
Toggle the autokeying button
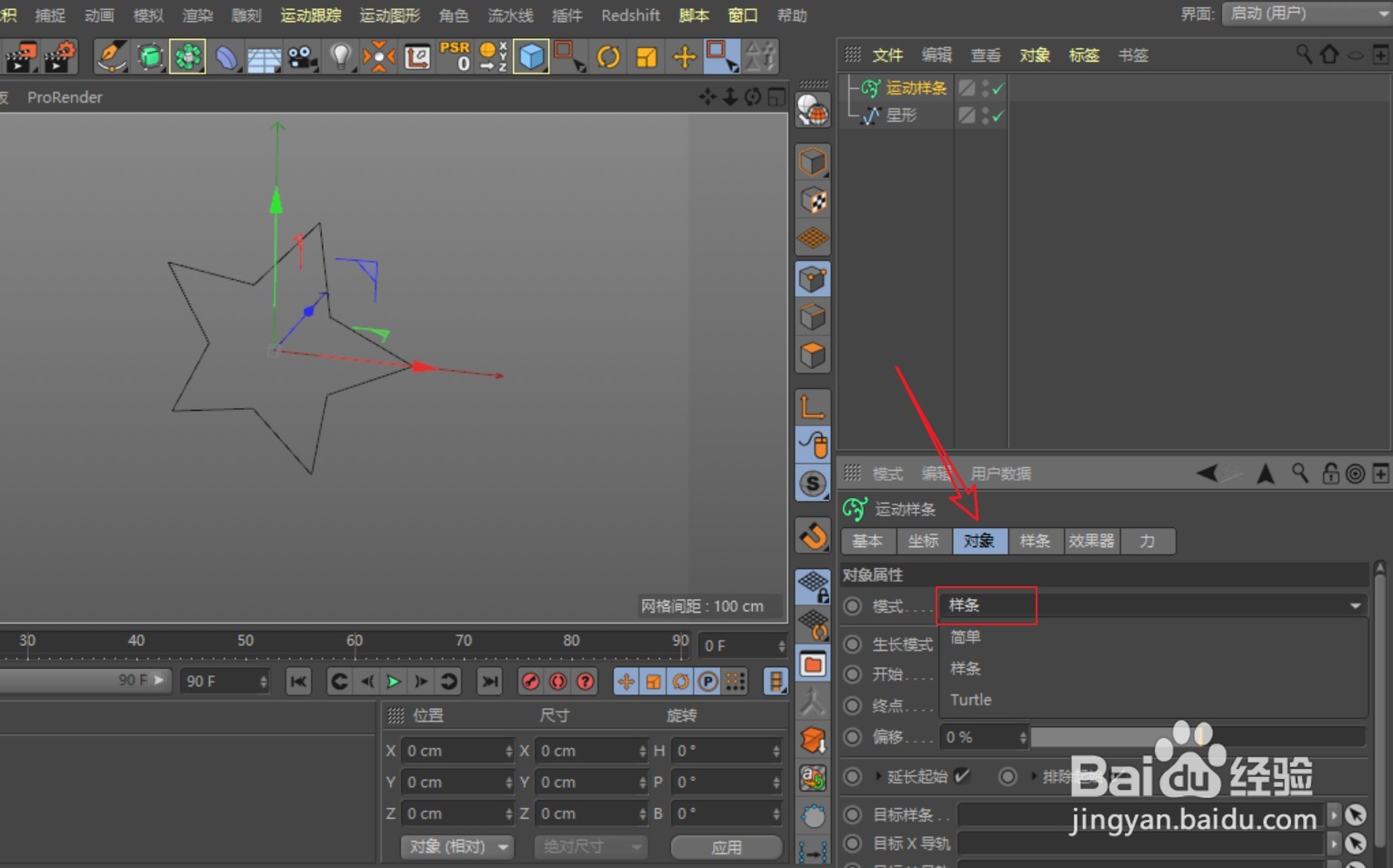[x=558, y=681]
